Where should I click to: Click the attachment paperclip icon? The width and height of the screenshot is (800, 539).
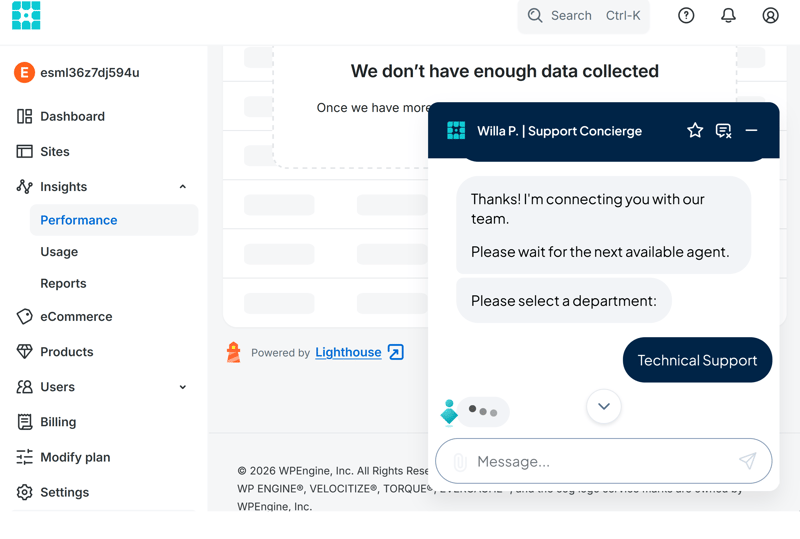point(460,462)
